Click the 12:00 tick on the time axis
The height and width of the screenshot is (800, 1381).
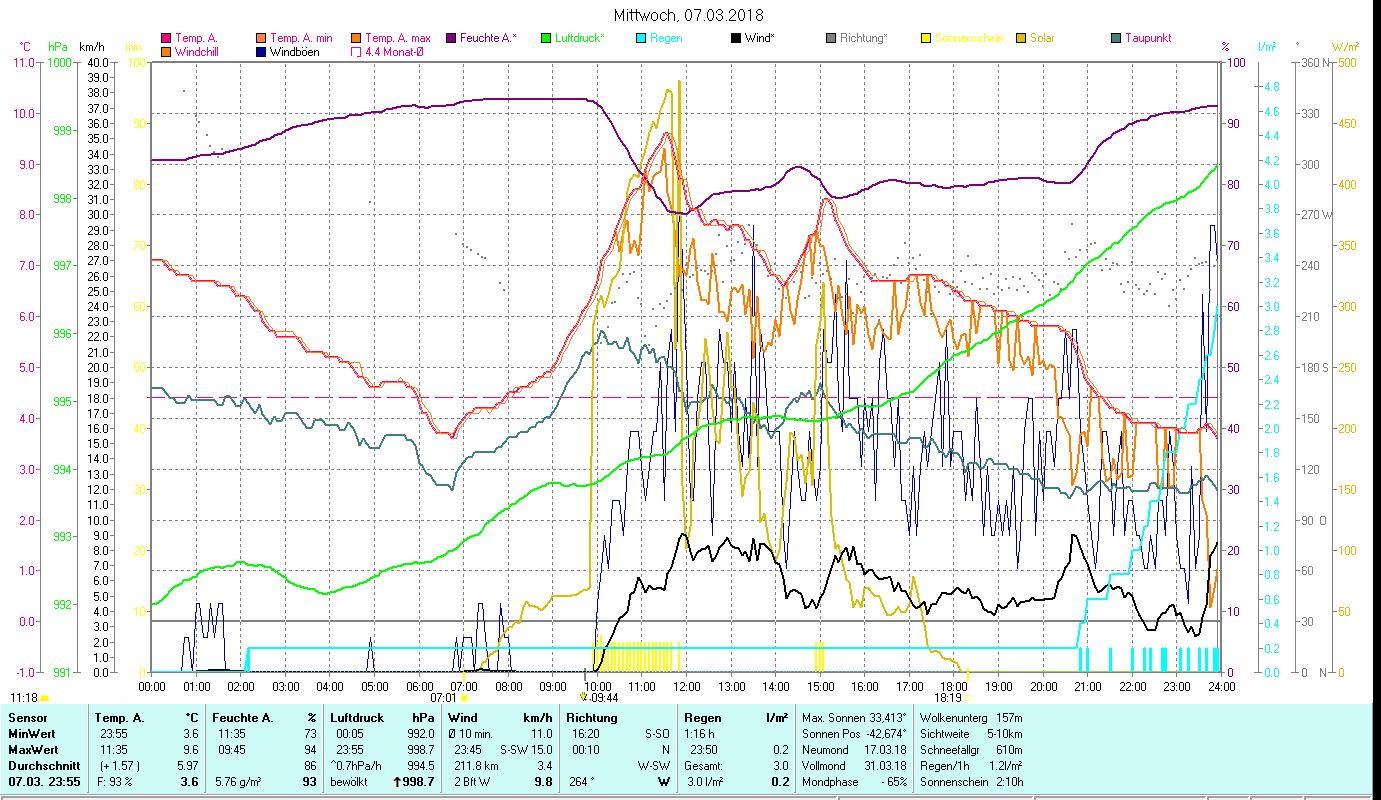686,686
